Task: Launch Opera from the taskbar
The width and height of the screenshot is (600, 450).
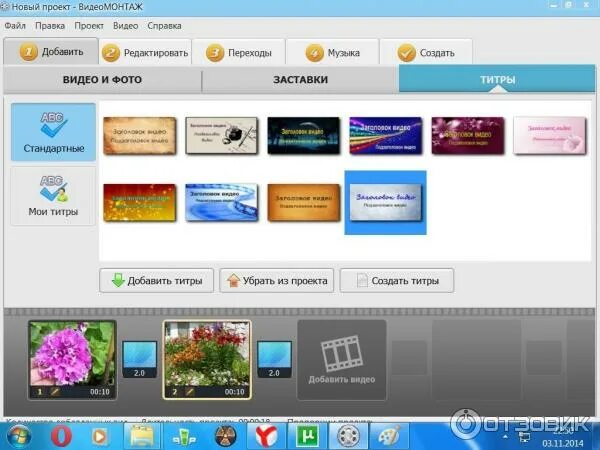Action: 61,436
